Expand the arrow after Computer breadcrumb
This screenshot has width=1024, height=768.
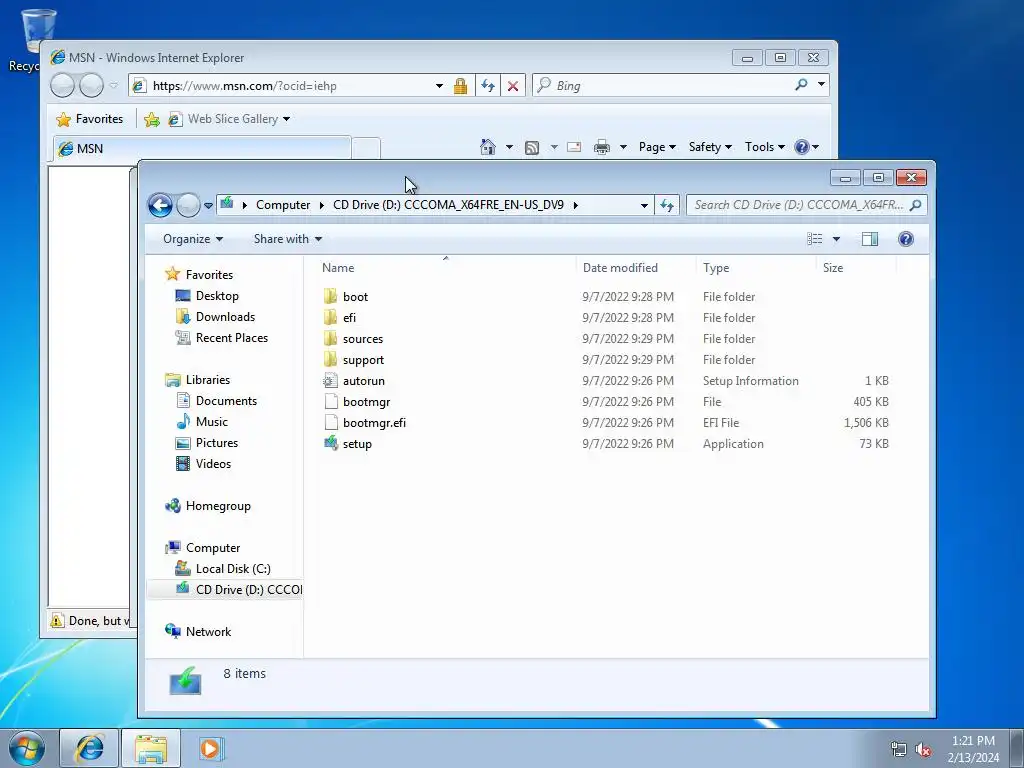point(321,205)
